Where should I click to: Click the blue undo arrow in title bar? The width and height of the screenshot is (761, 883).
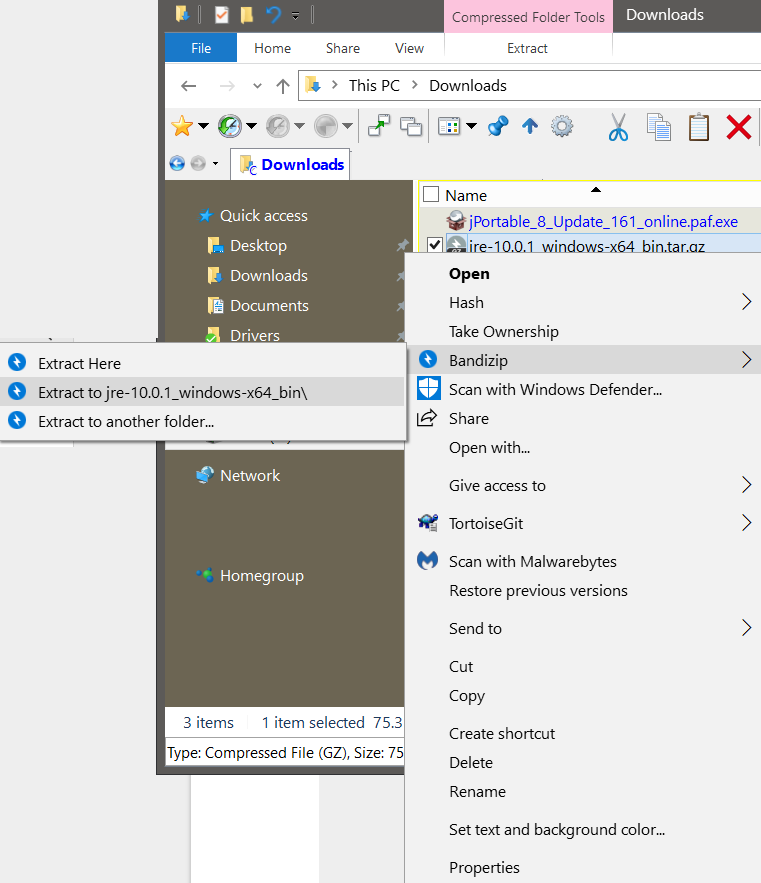tap(273, 14)
